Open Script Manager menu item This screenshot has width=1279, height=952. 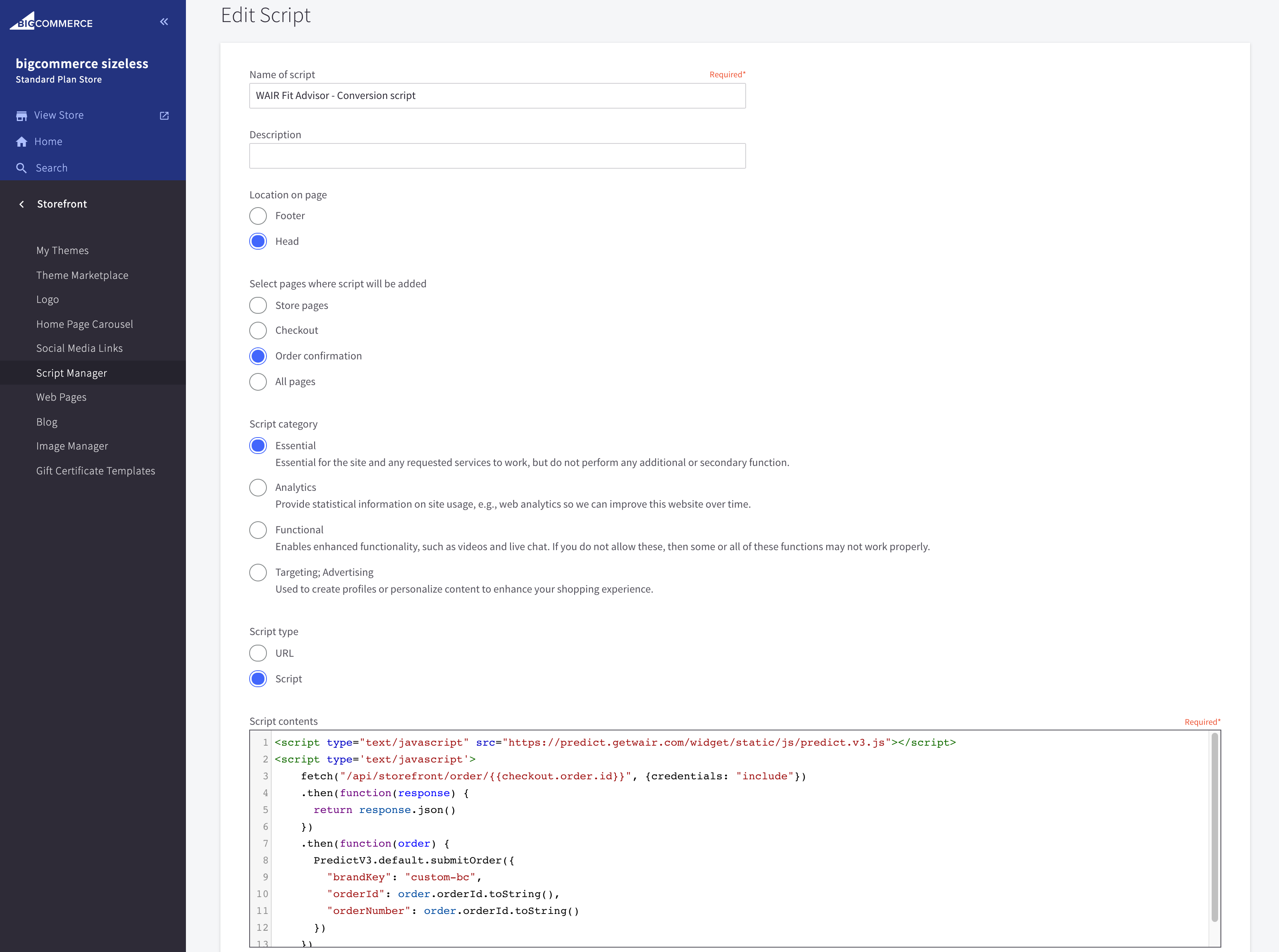click(93, 373)
